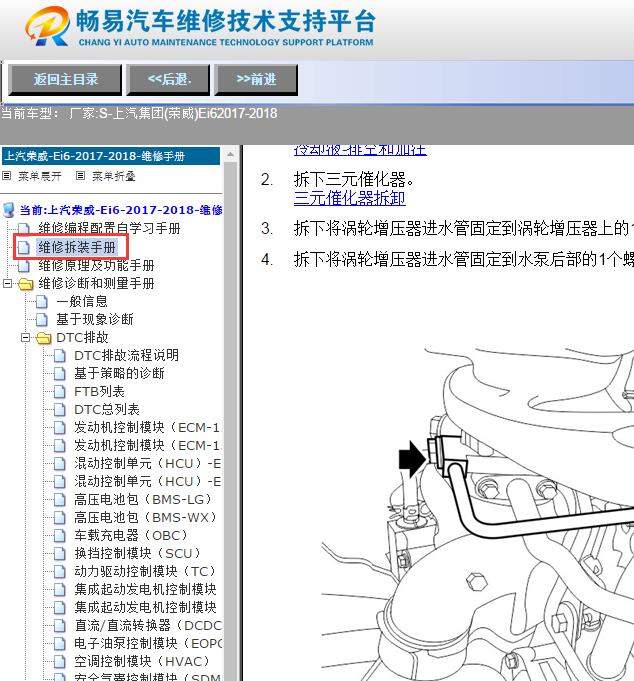The width and height of the screenshot is (634, 681).
Task: Open 一般信息 document
Action: (x=82, y=301)
